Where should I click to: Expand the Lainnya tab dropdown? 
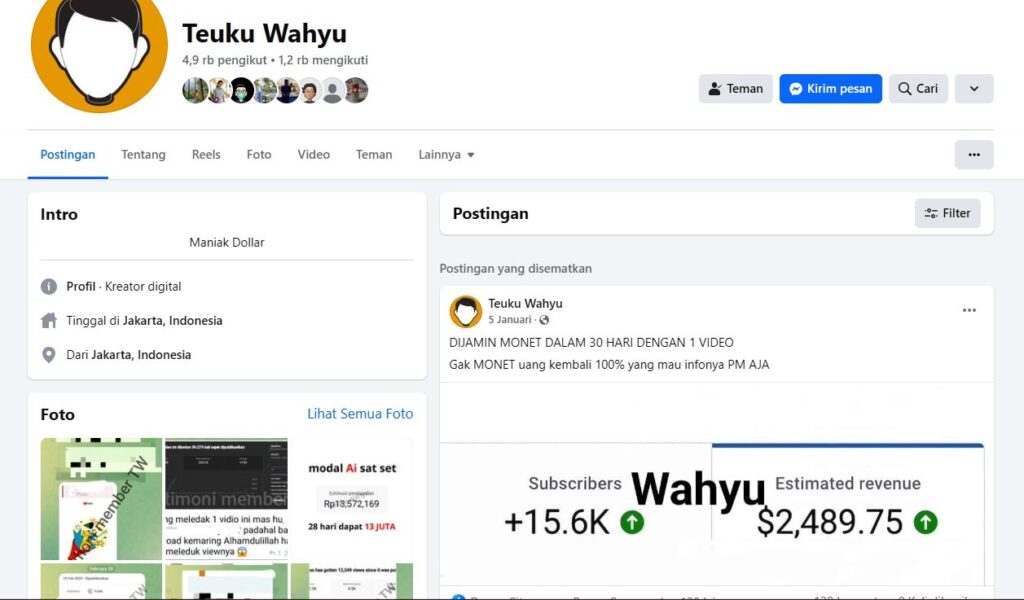tap(446, 155)
